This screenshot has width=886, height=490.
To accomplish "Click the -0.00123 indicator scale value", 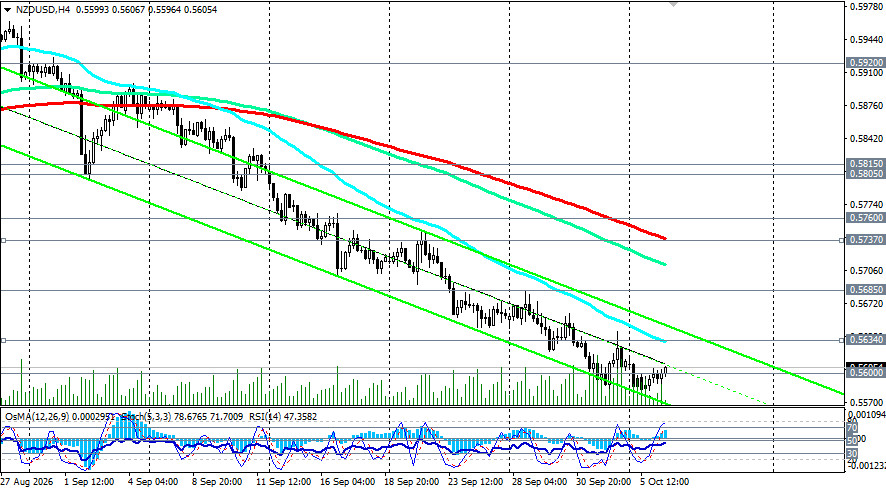I will tap(865, 465).
